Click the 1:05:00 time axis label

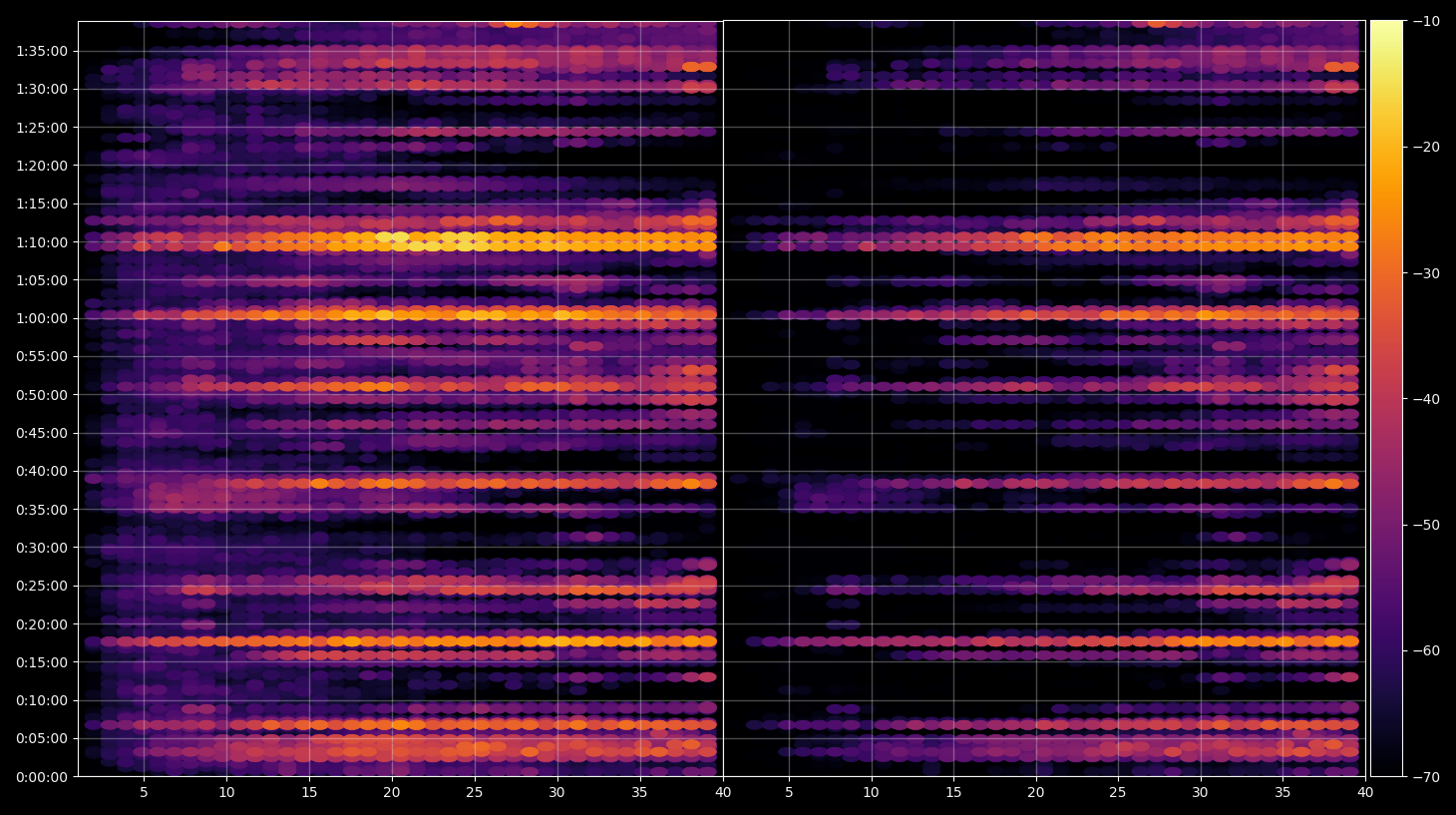click(x=42, y=280)
